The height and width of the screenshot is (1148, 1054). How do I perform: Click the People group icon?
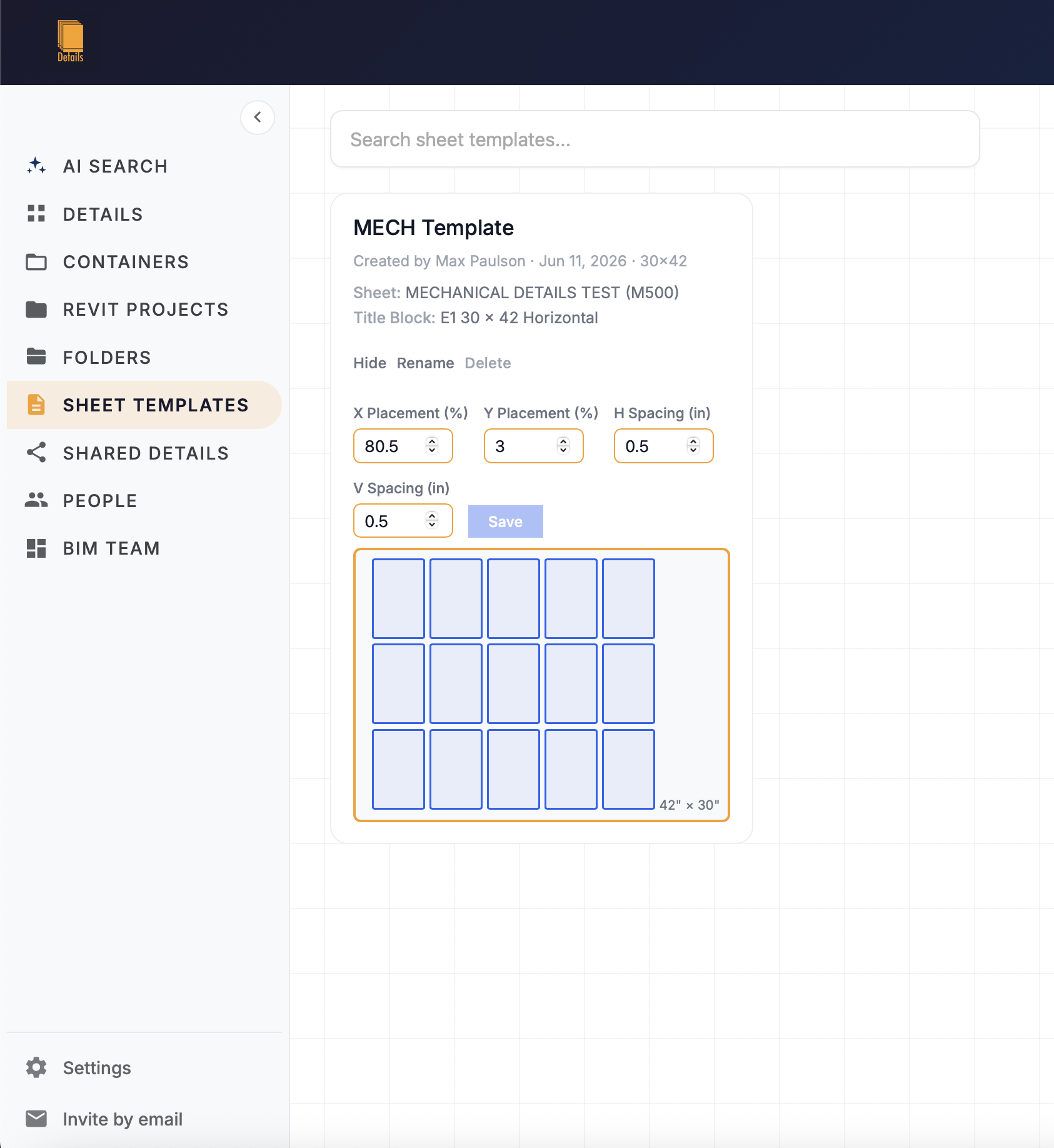pyautogui.click(x=36, y=500)
